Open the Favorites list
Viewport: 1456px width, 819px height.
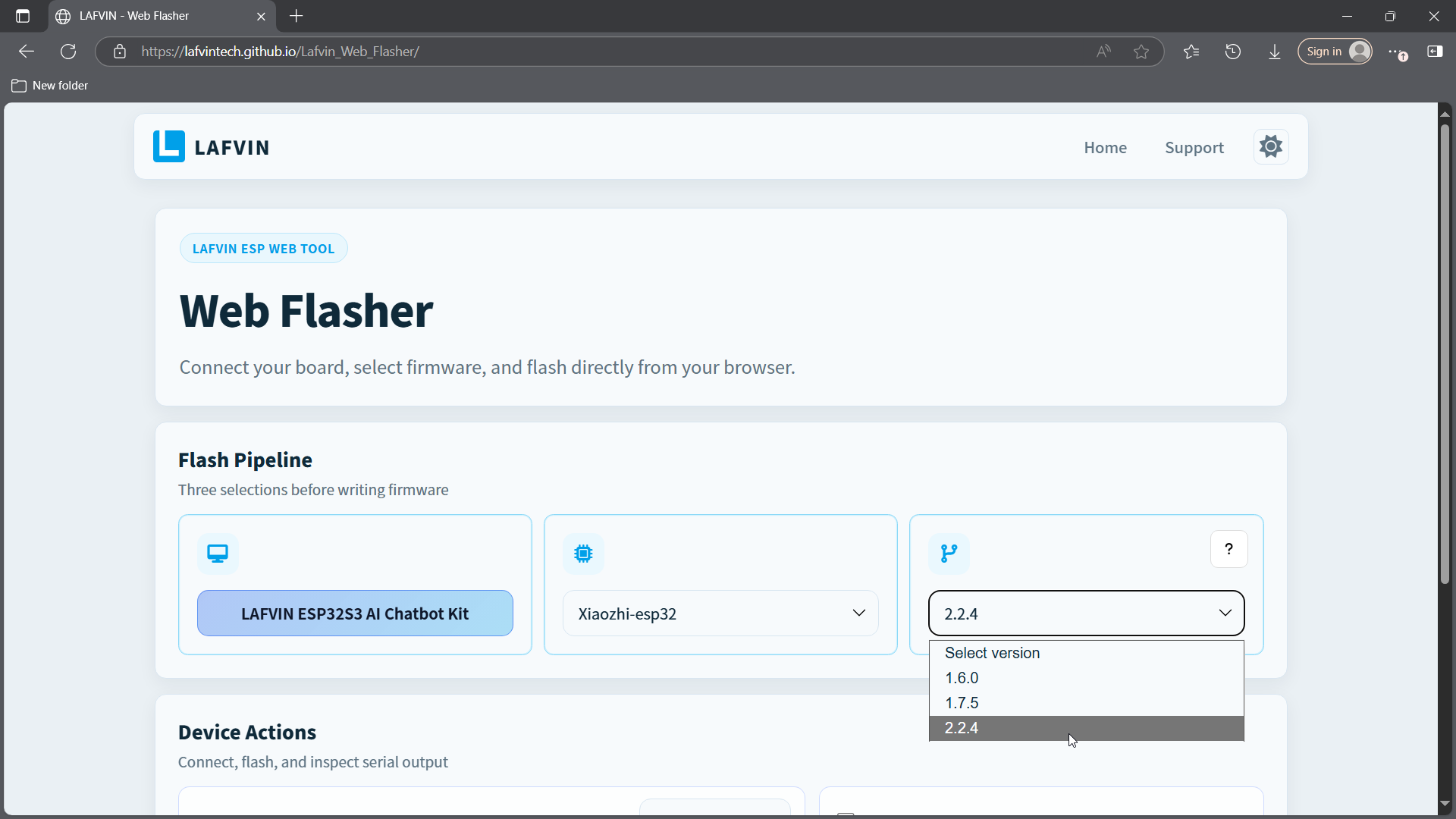point(1191,52)
